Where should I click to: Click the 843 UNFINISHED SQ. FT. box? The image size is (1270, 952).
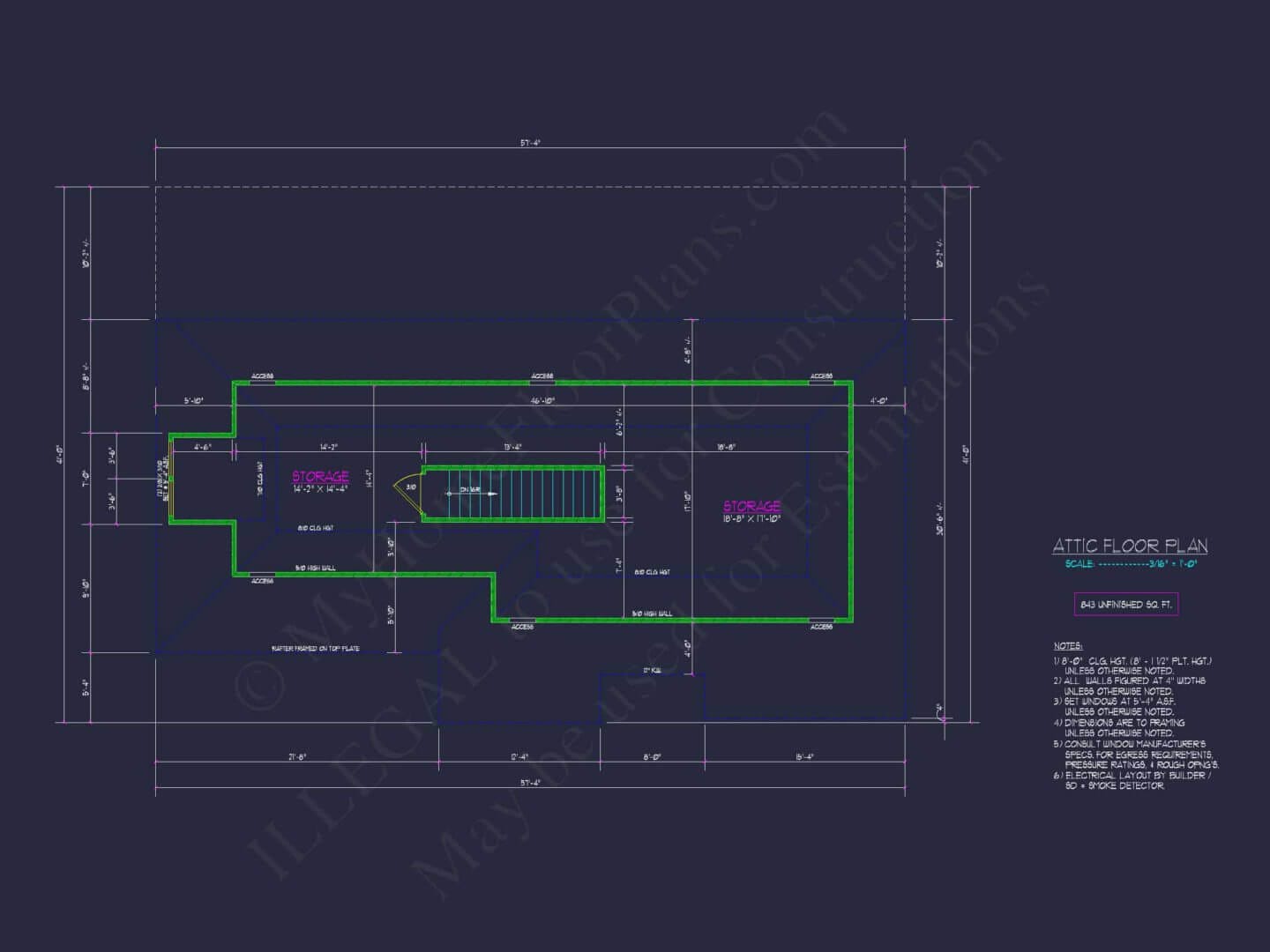(x=1125, y=605)
